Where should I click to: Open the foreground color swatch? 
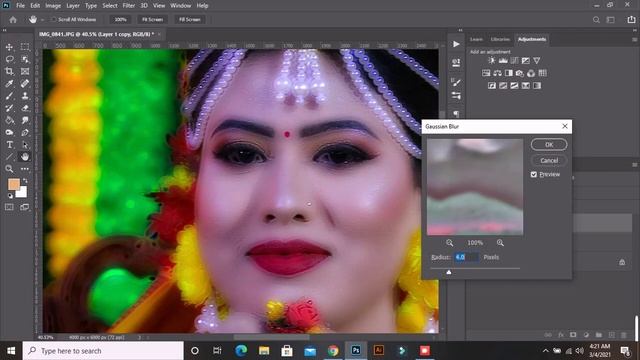coord(13,184)
